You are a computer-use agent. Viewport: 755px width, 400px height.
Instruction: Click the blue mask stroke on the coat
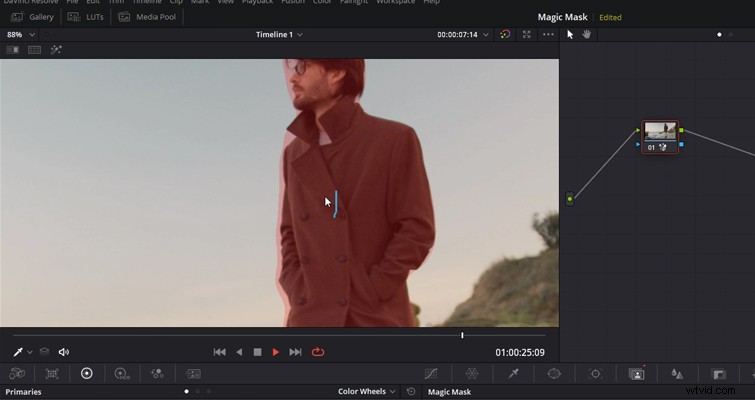[336, 204]
